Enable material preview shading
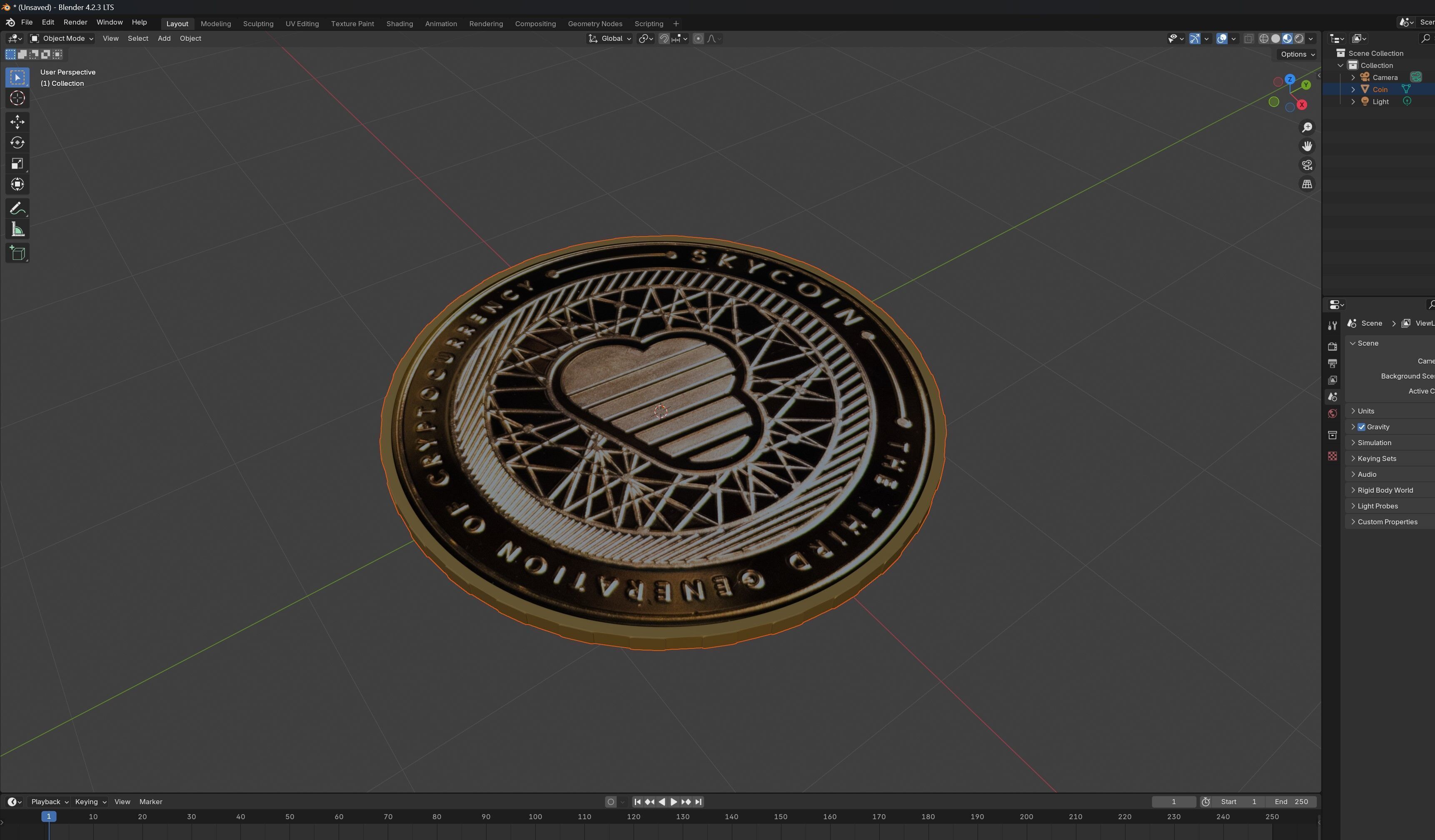Screen dimensions: 1435x840 click(1287, 39)
